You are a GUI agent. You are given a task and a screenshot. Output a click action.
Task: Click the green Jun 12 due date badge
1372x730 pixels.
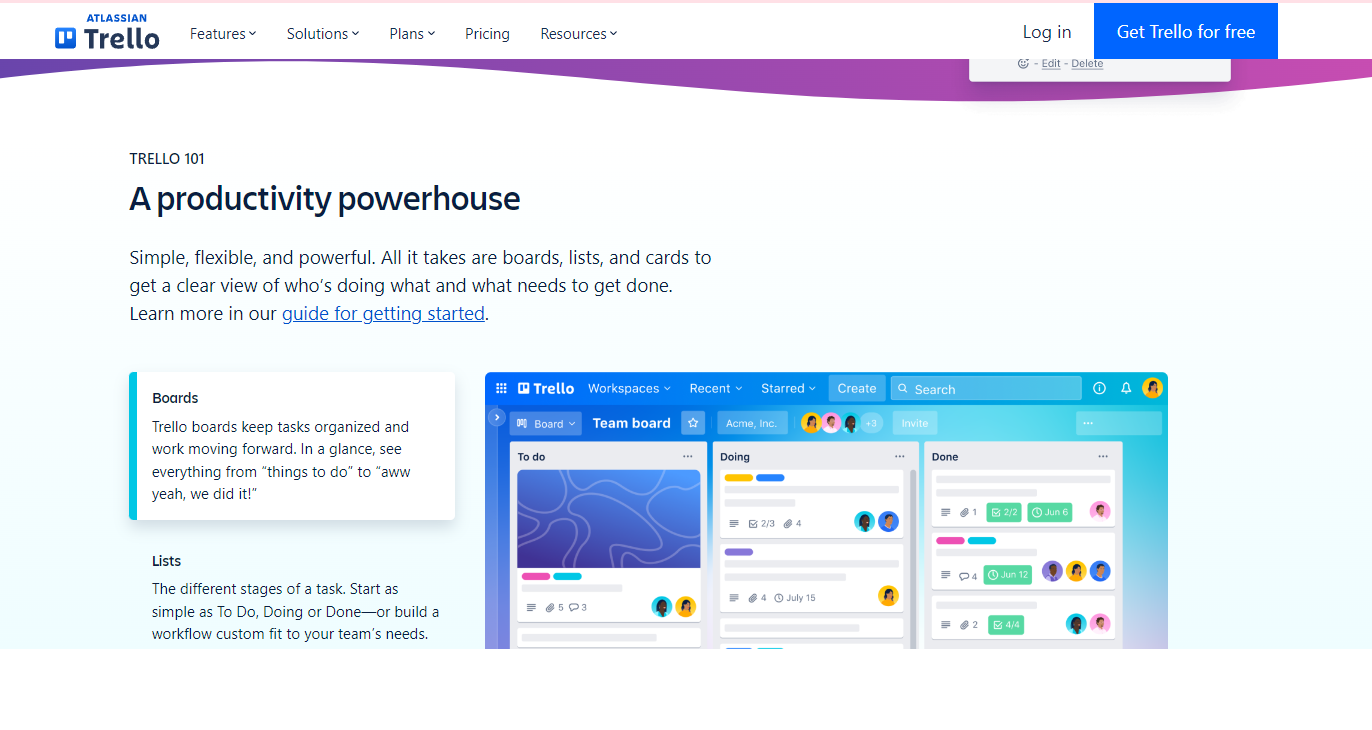1008,575
